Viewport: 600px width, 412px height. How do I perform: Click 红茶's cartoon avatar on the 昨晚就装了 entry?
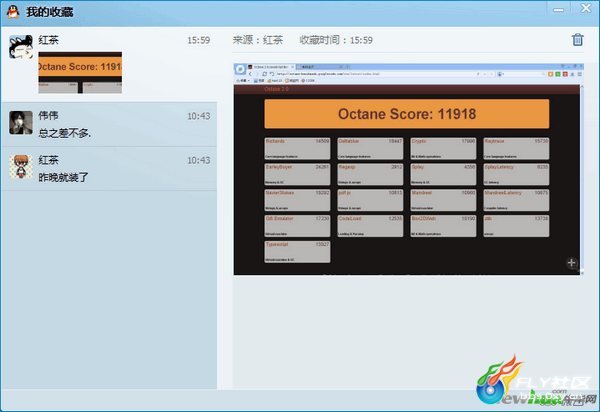[x=21, y=166]
